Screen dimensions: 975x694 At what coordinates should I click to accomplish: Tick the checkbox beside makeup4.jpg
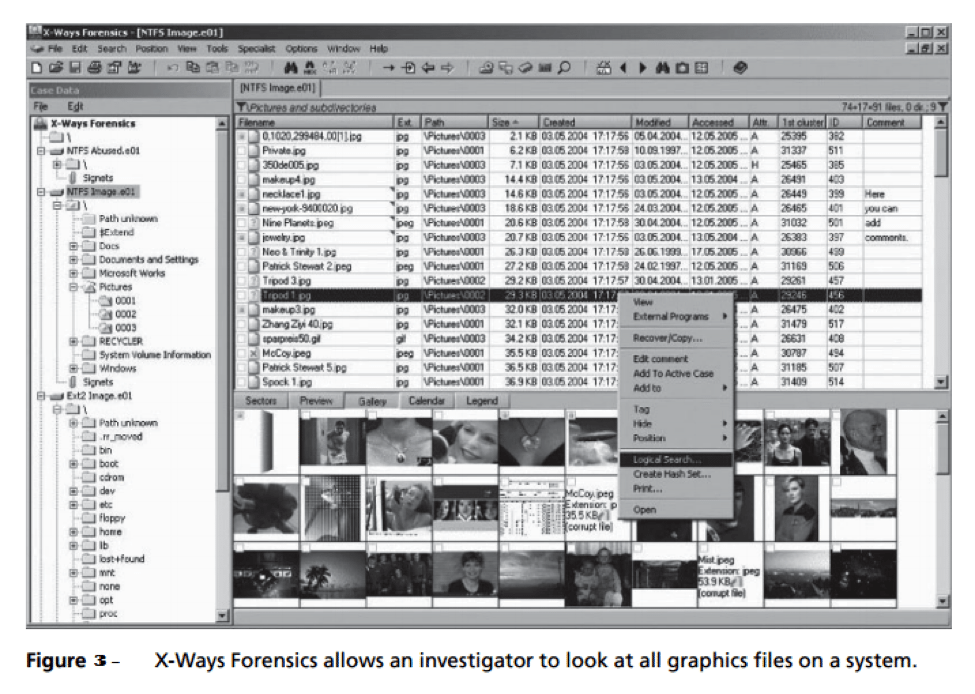point(242,179)
